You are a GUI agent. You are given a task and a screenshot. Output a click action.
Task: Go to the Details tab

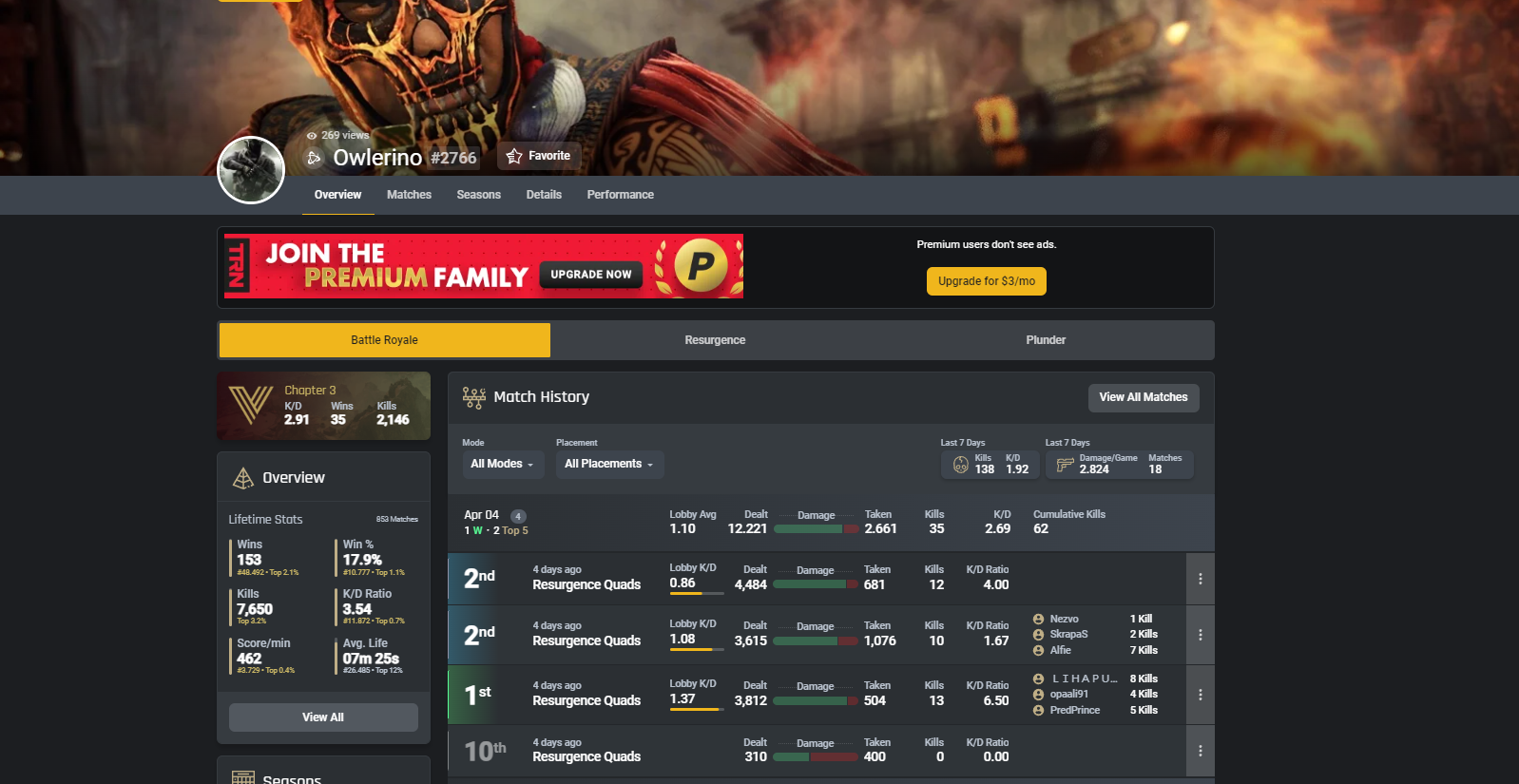pyautogui.click(x=544, y=195)
